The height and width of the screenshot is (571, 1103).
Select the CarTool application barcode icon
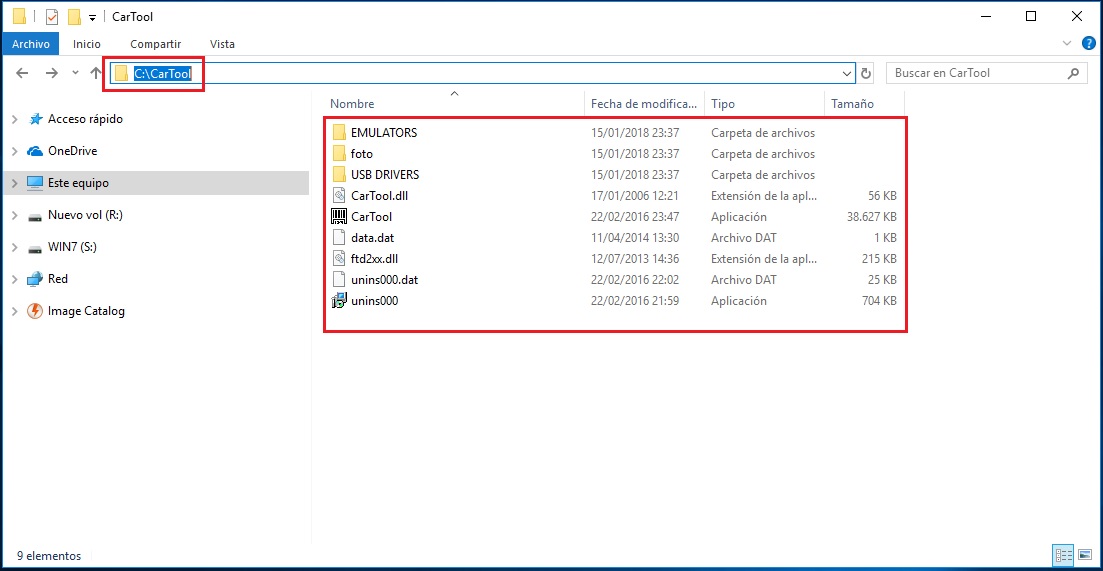click(340, 217)
